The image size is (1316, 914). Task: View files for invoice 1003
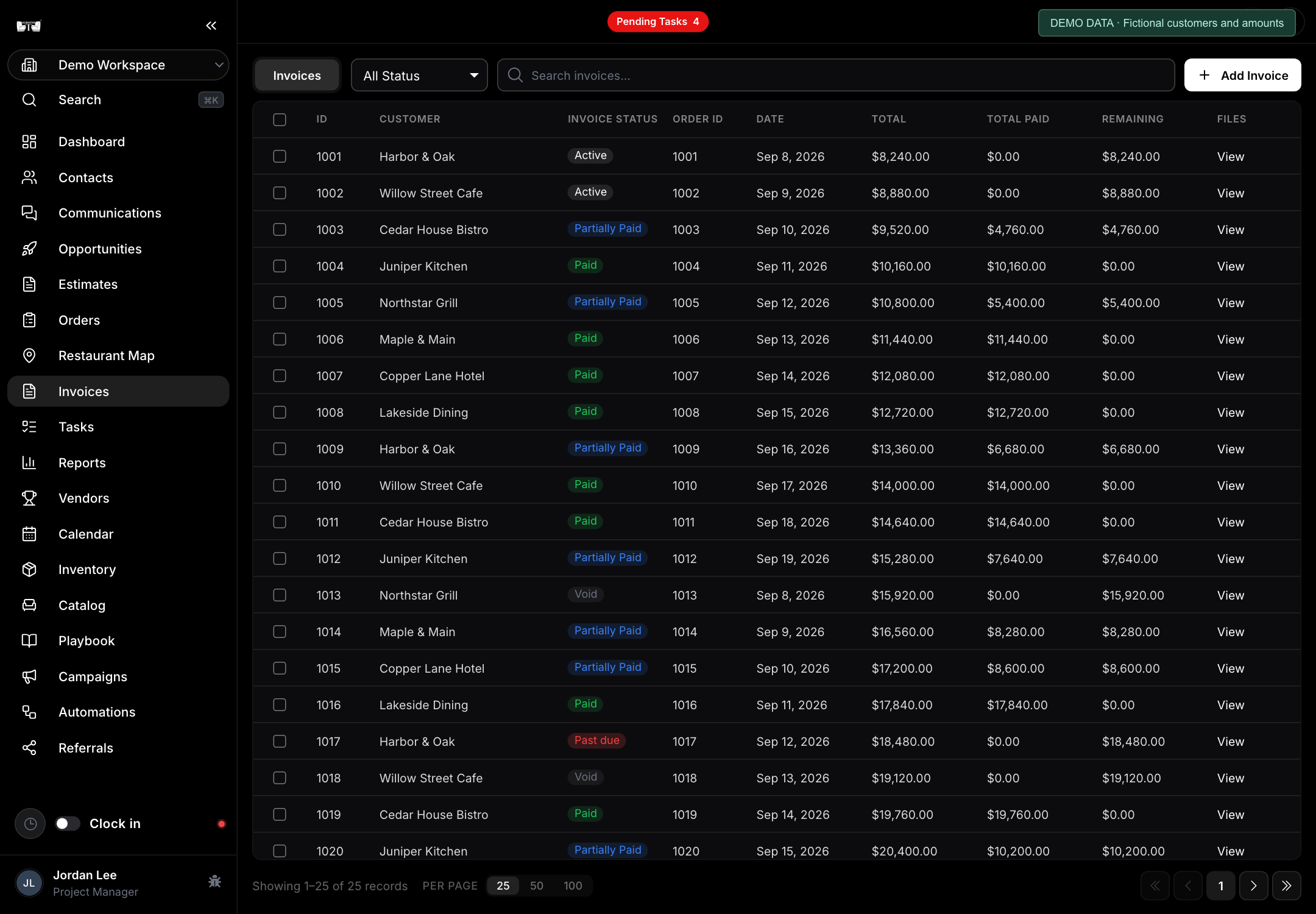tap(1231, 230)
